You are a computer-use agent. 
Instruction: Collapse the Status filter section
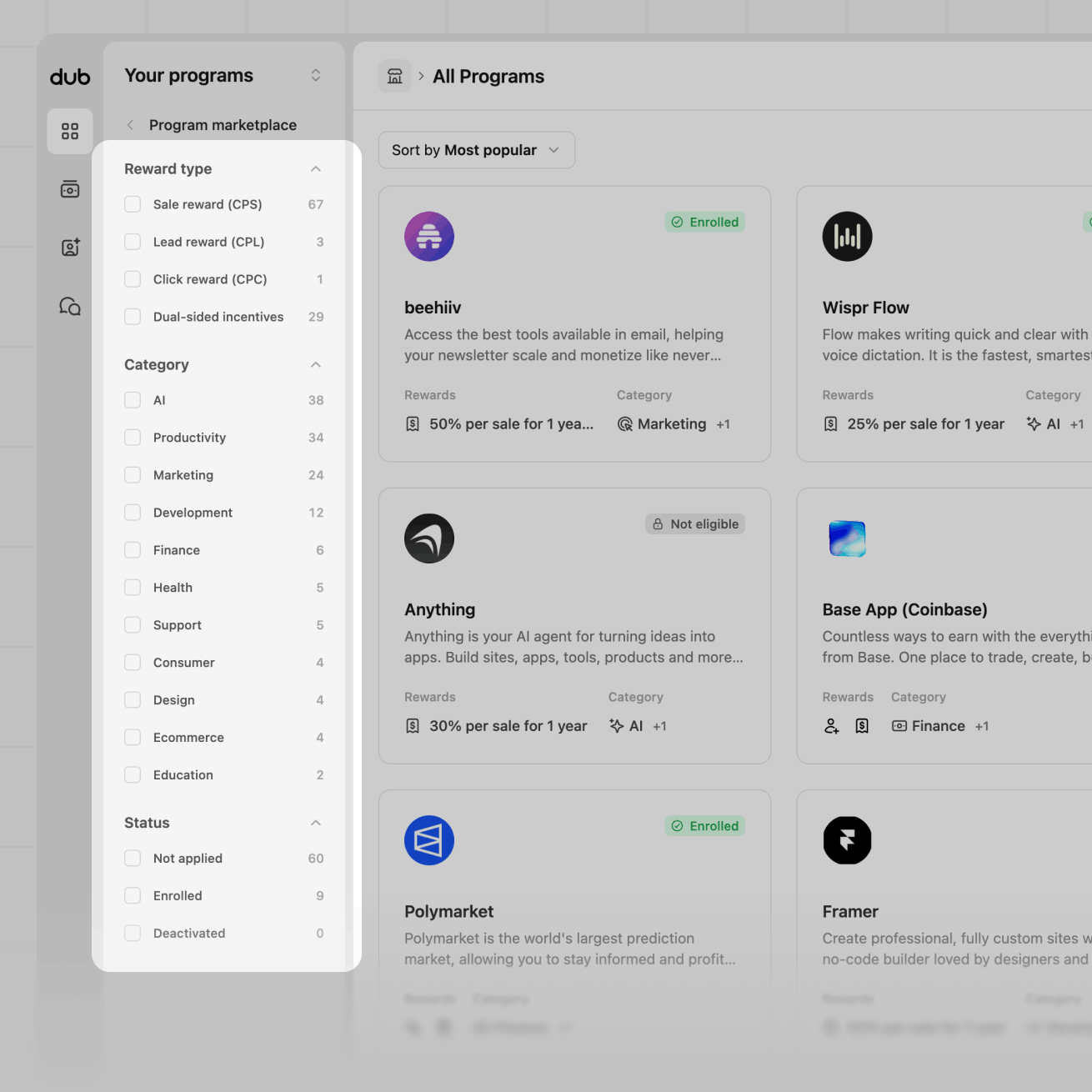316,824
